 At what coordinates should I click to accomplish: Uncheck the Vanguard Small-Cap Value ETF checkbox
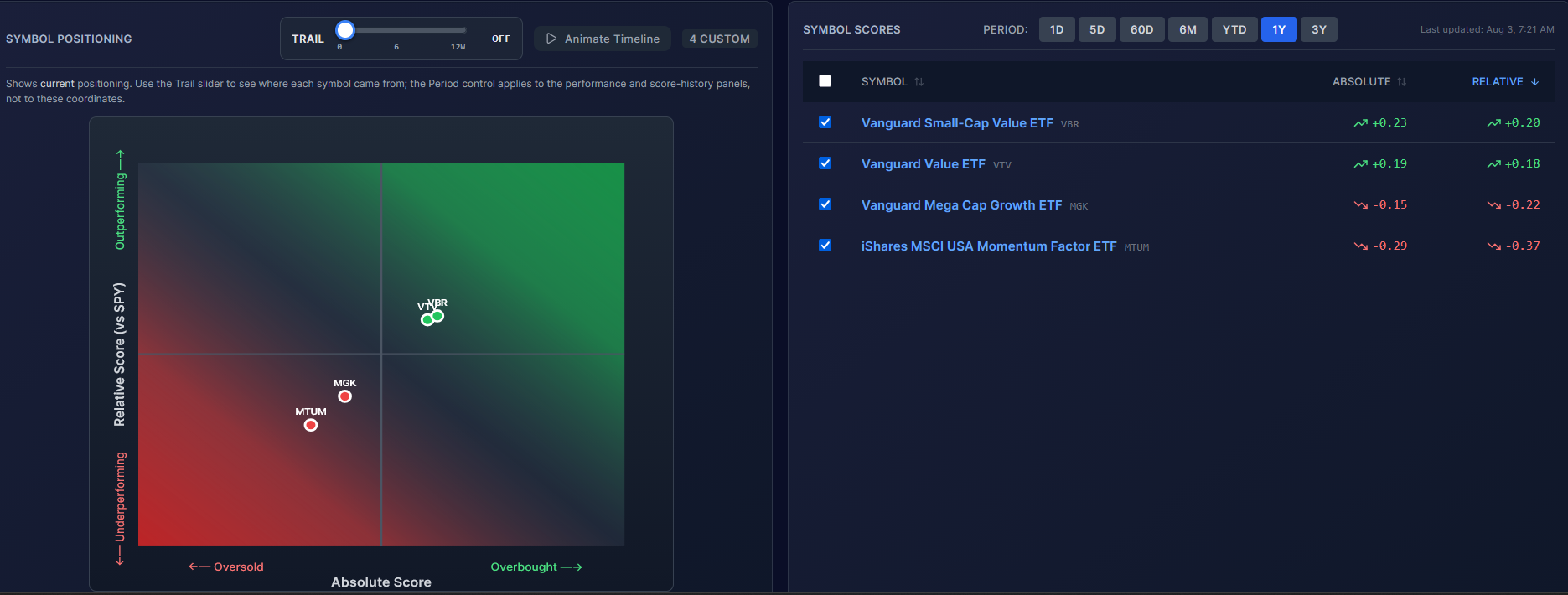[825, 122]
